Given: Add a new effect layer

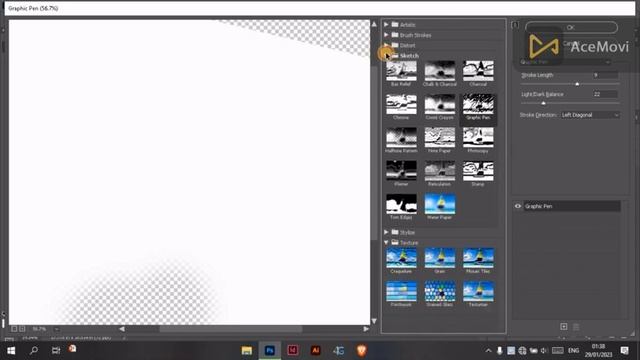Looking at the screenshot, I should coord(564,327).
